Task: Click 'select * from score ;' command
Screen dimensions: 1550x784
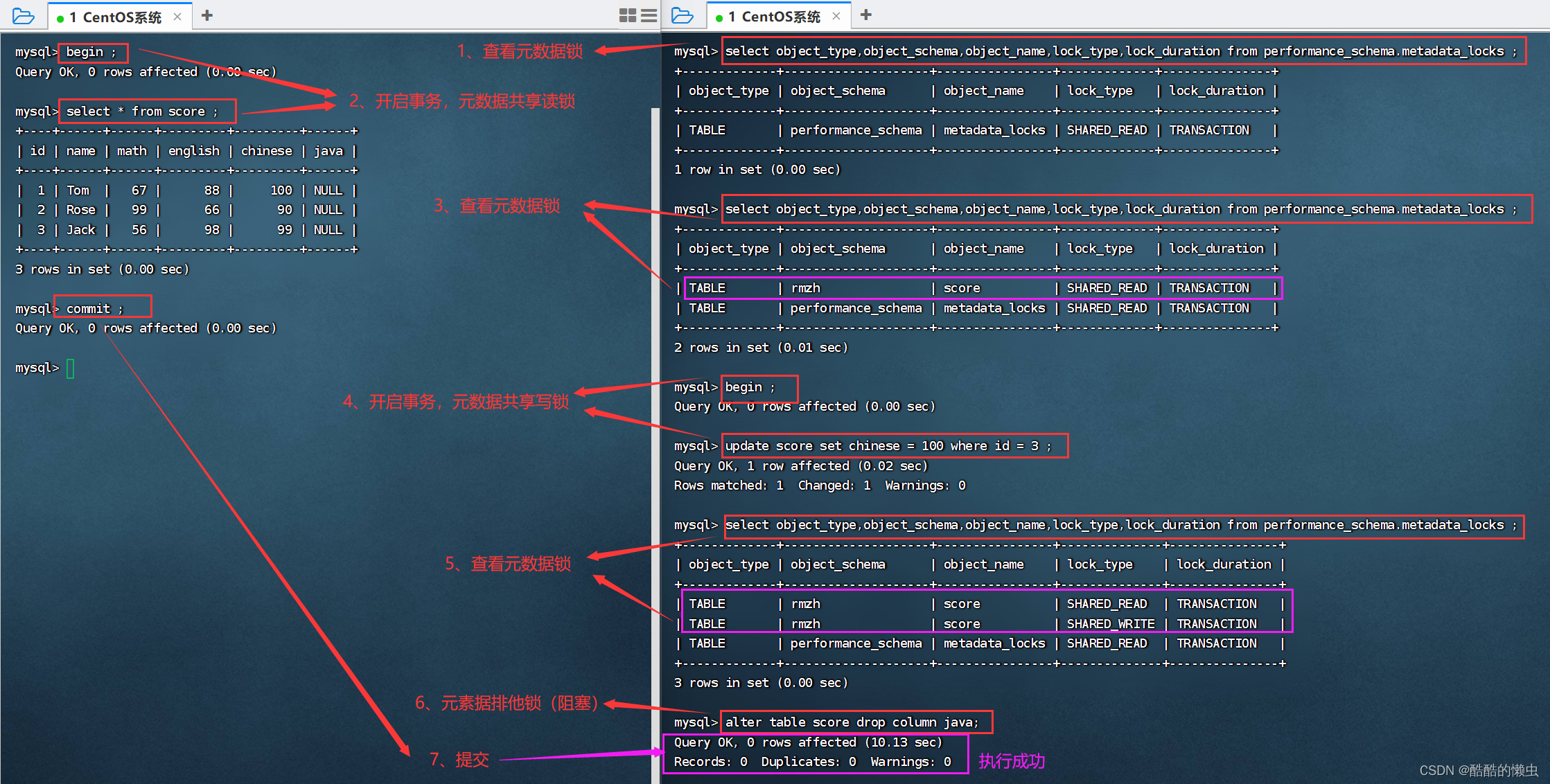Action: tap(142, 112)
